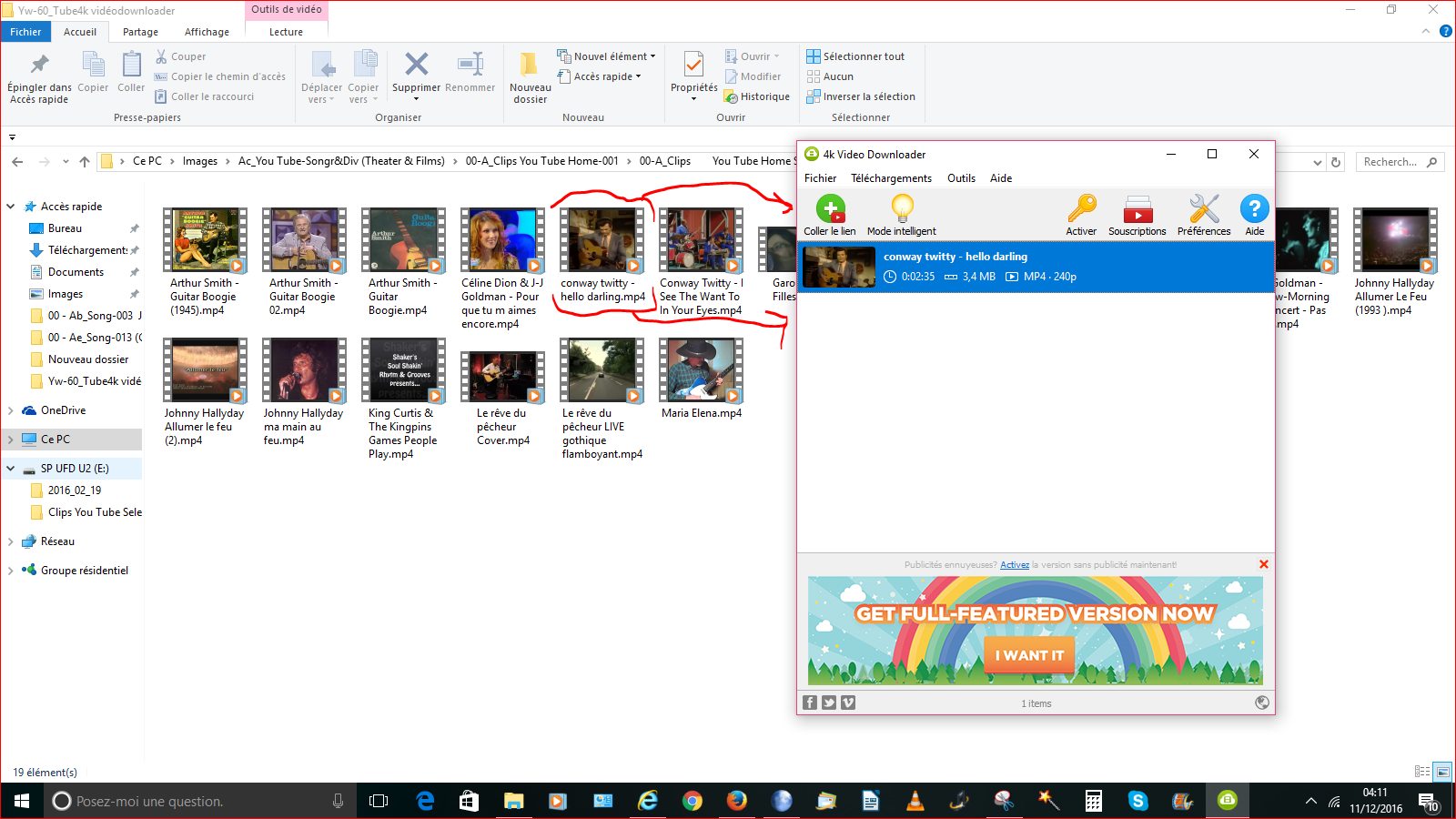Close the advertisement with red X
This screenshot has width=1456, height=819.
pyautogui.click(x=1264, y=564)
